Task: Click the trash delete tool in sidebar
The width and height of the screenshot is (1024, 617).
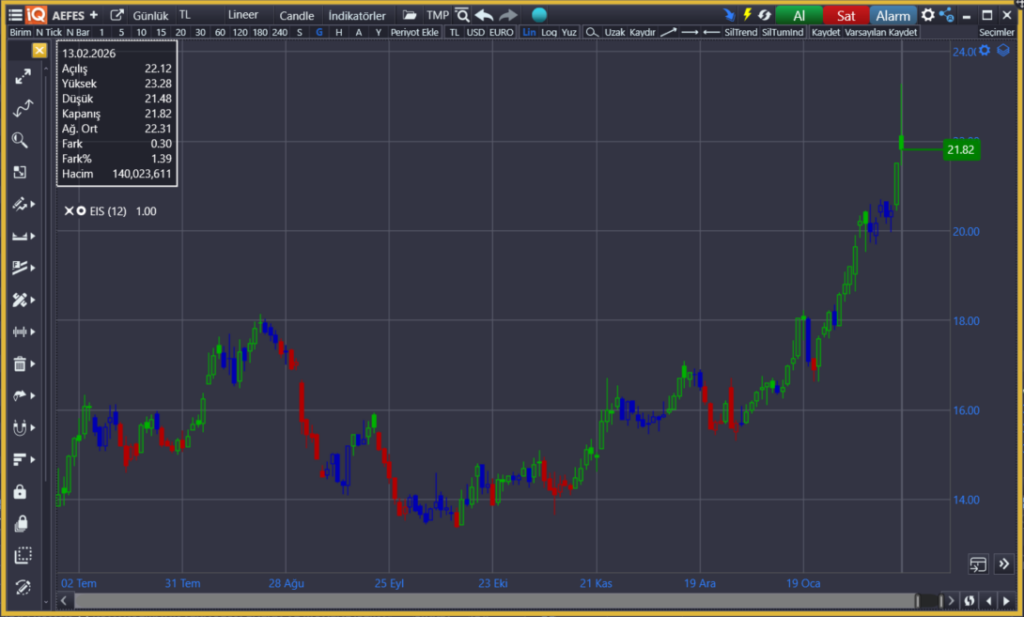Action: tap(20, 365)
